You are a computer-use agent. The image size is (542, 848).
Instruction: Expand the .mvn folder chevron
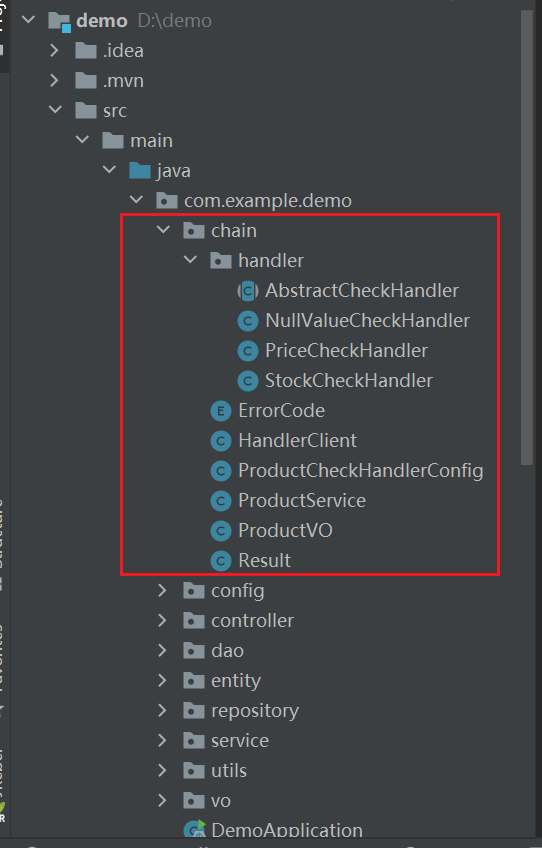[54, 81]
